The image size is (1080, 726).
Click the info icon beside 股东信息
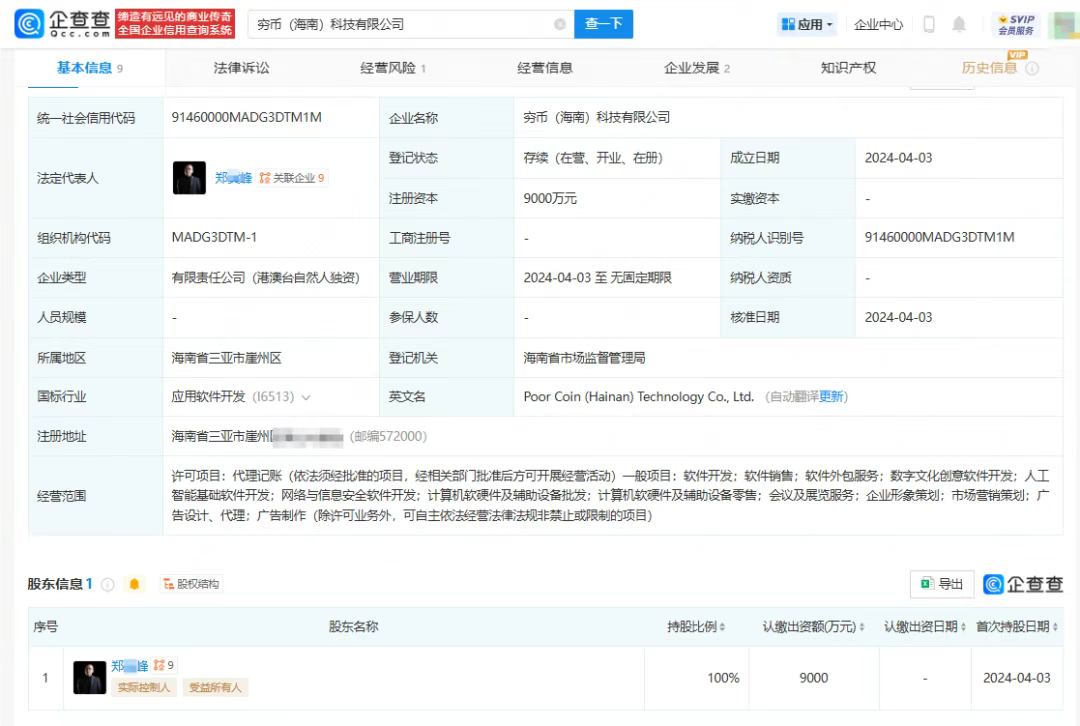point(107,584)
